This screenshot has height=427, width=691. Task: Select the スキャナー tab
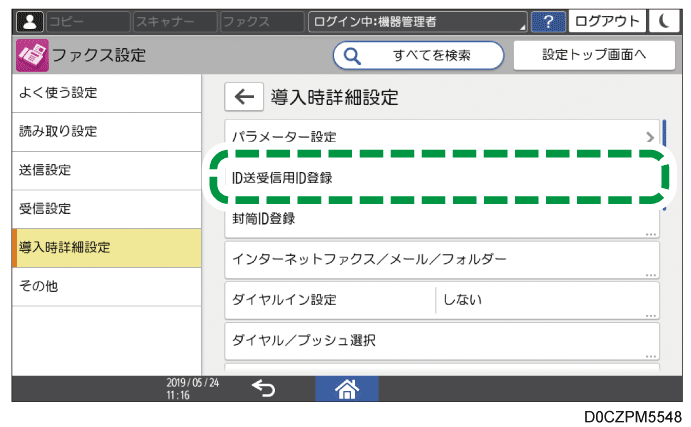[x=175, y=22]
